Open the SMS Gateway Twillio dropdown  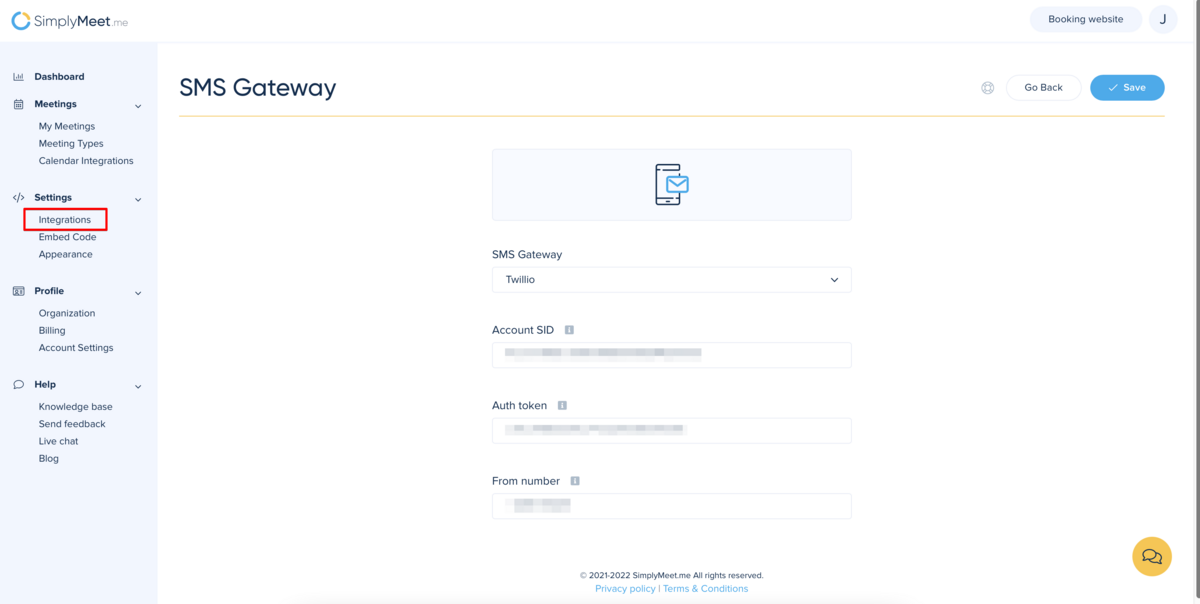[x=671, y=280]
